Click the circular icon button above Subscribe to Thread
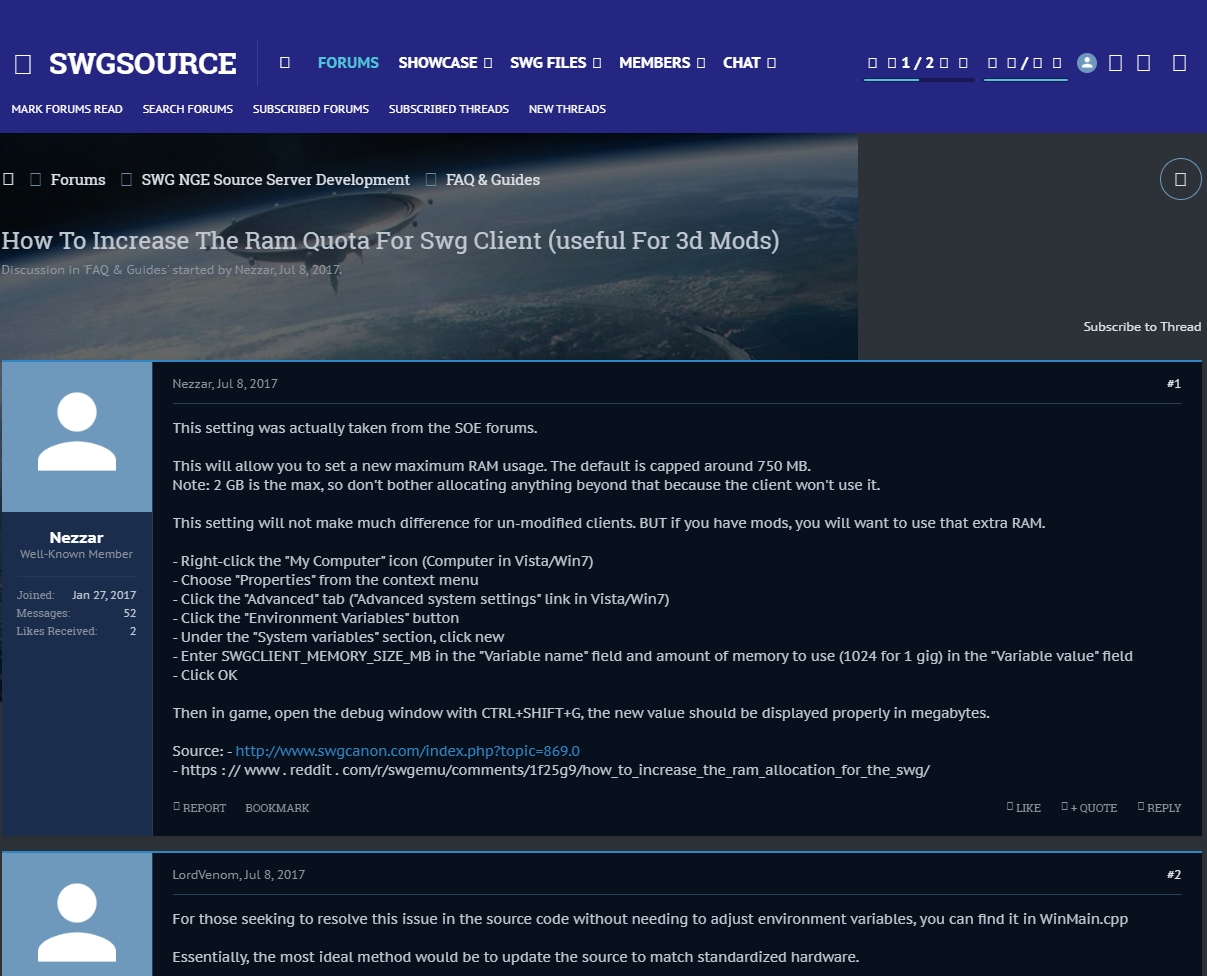Image resolution: width=1207 pixels, height=976 pixels. coord(1180,179)
